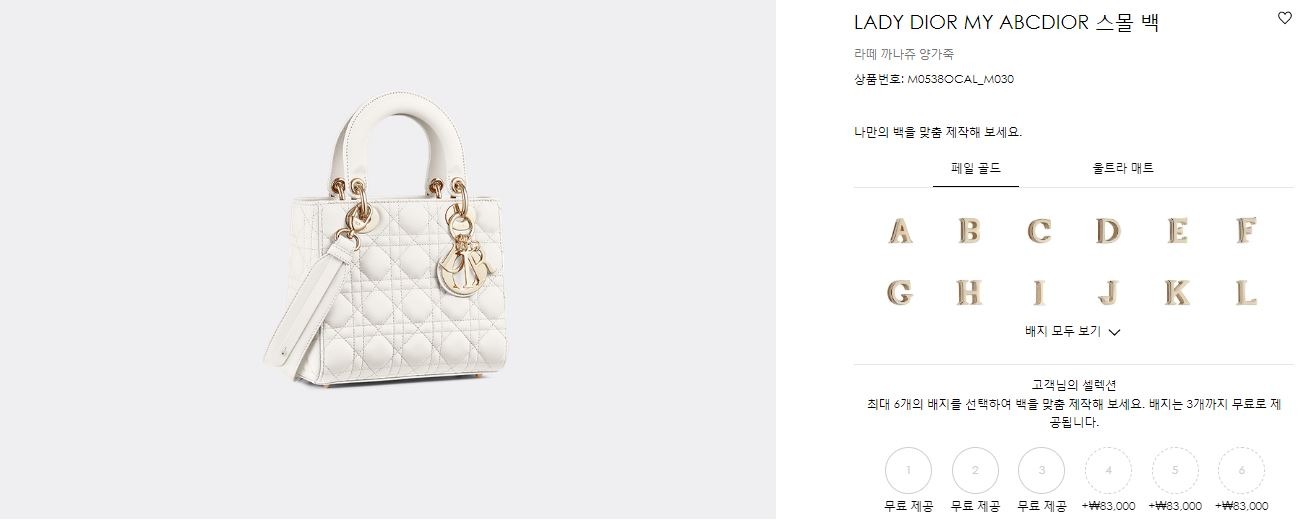Choose the gold letter B badge
The image size is (1300, 520).
click(x=969, y=231)
